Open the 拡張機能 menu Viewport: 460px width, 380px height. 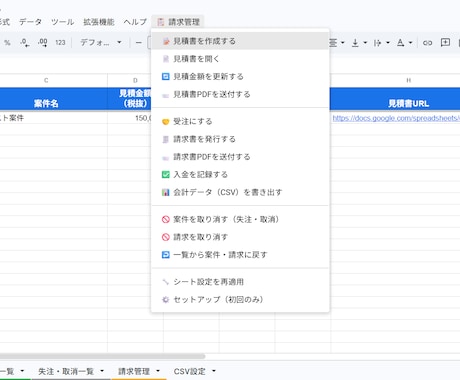99,22
